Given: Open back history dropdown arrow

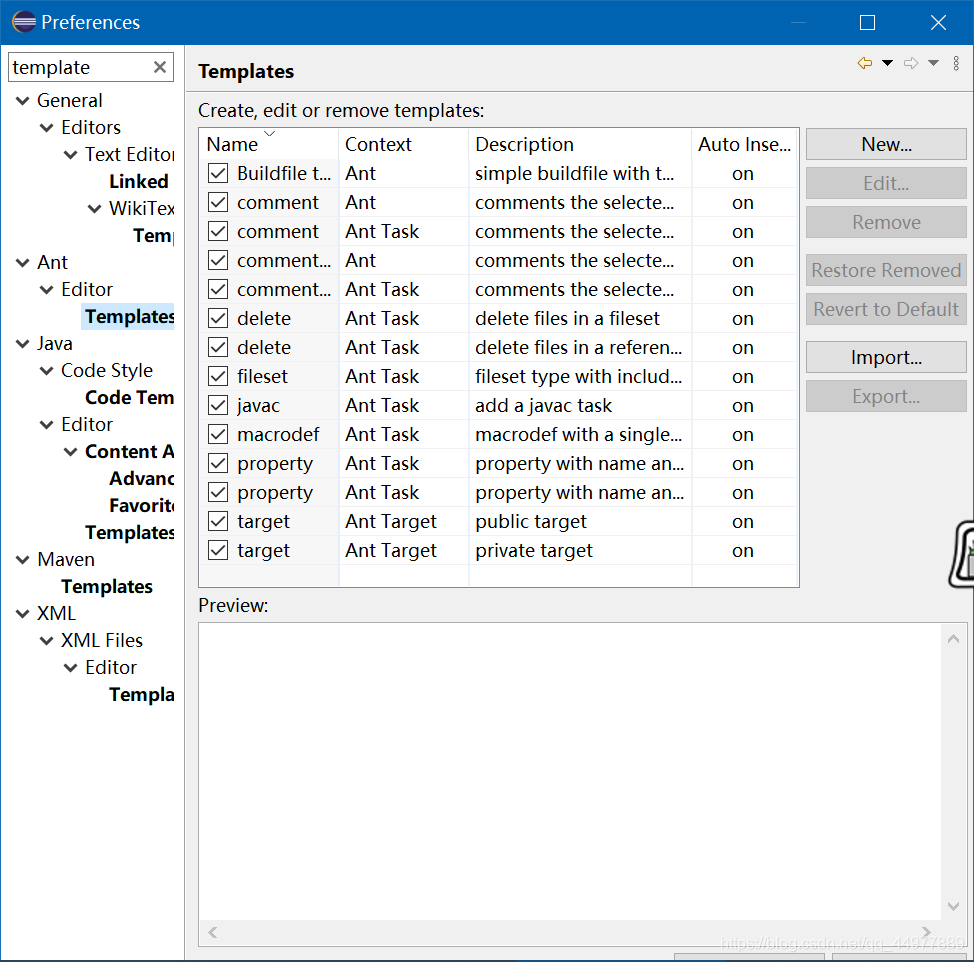Looking at the screenshot, I should pos(888,63).
